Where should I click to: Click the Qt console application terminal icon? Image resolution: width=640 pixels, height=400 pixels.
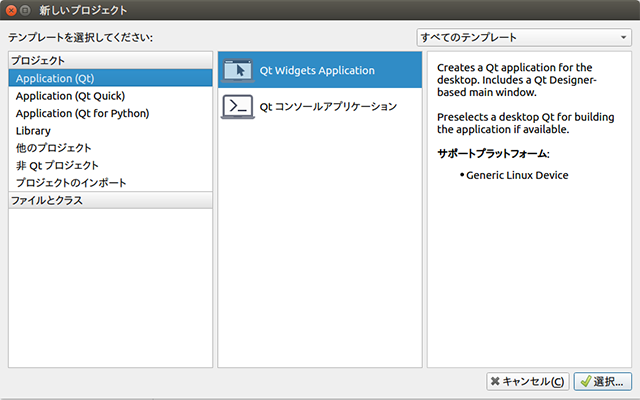click(238, 107)
